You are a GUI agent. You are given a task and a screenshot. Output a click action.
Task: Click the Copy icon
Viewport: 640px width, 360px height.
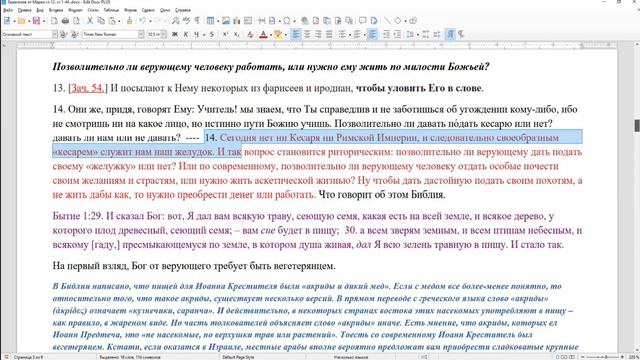tap(101, 21)
